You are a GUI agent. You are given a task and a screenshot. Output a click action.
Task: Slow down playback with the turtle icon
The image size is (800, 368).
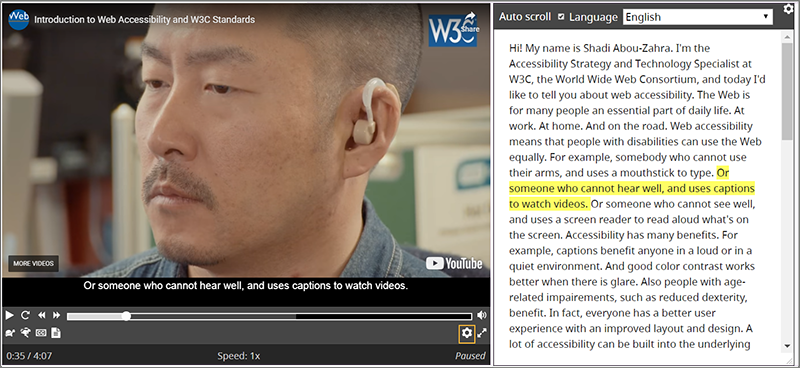pos(10,333)
